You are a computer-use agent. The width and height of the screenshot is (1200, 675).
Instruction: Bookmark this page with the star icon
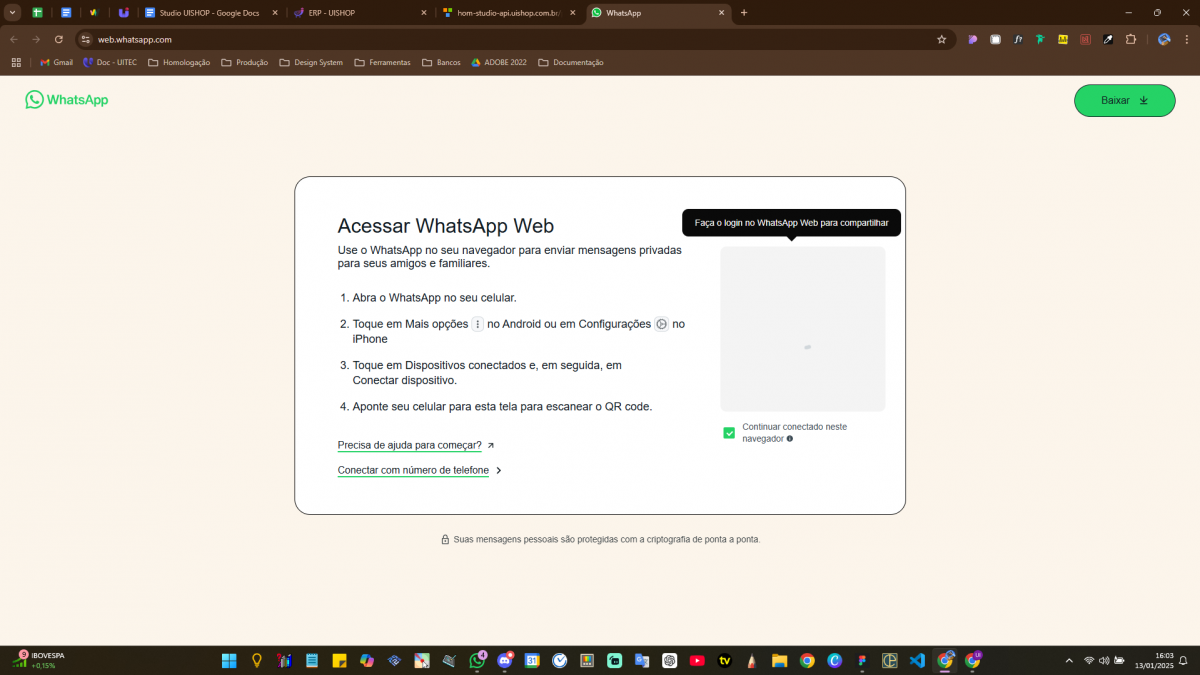[x=941, y=39]
